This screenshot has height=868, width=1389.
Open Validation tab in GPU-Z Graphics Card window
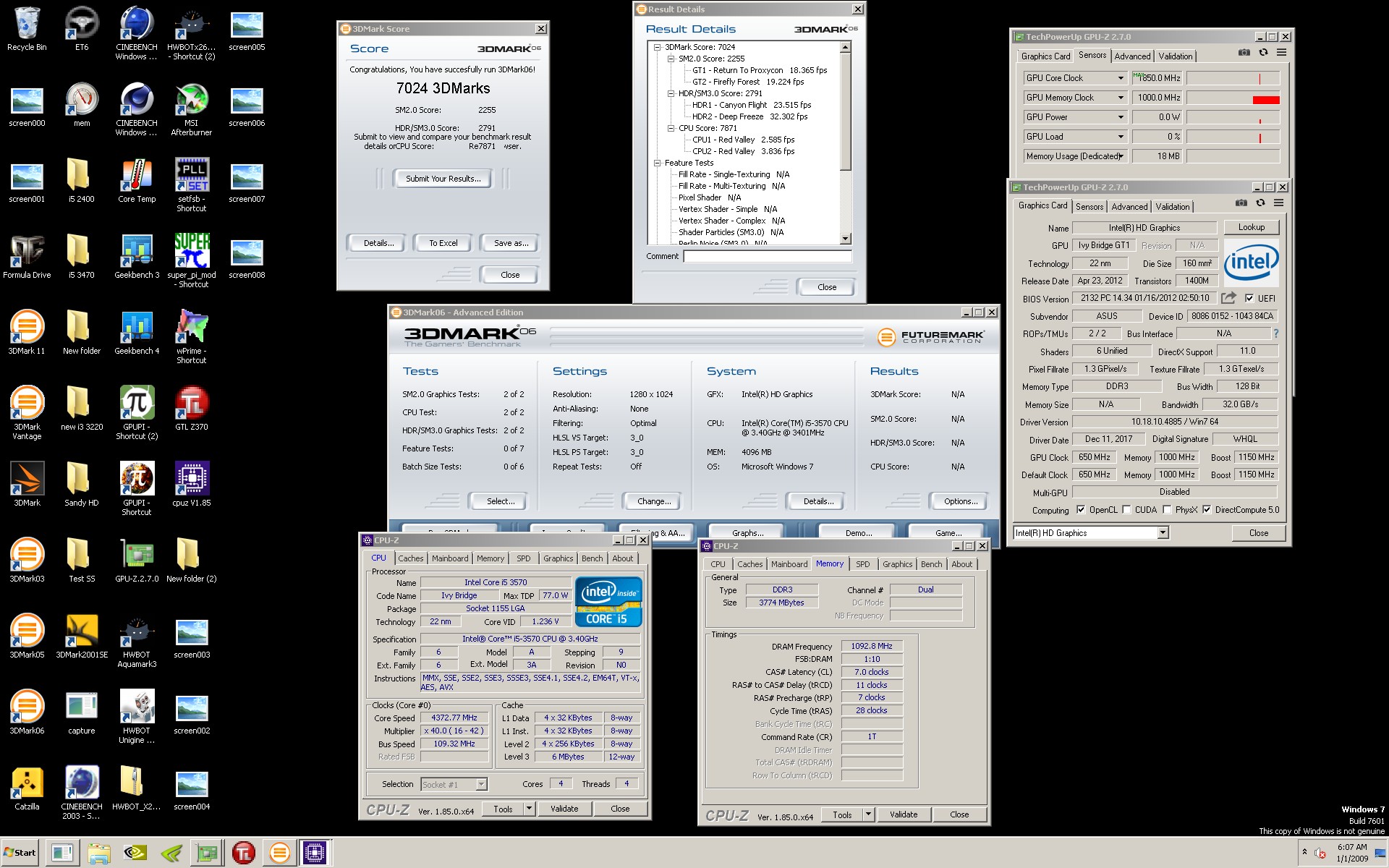[x=1173, y=207]
